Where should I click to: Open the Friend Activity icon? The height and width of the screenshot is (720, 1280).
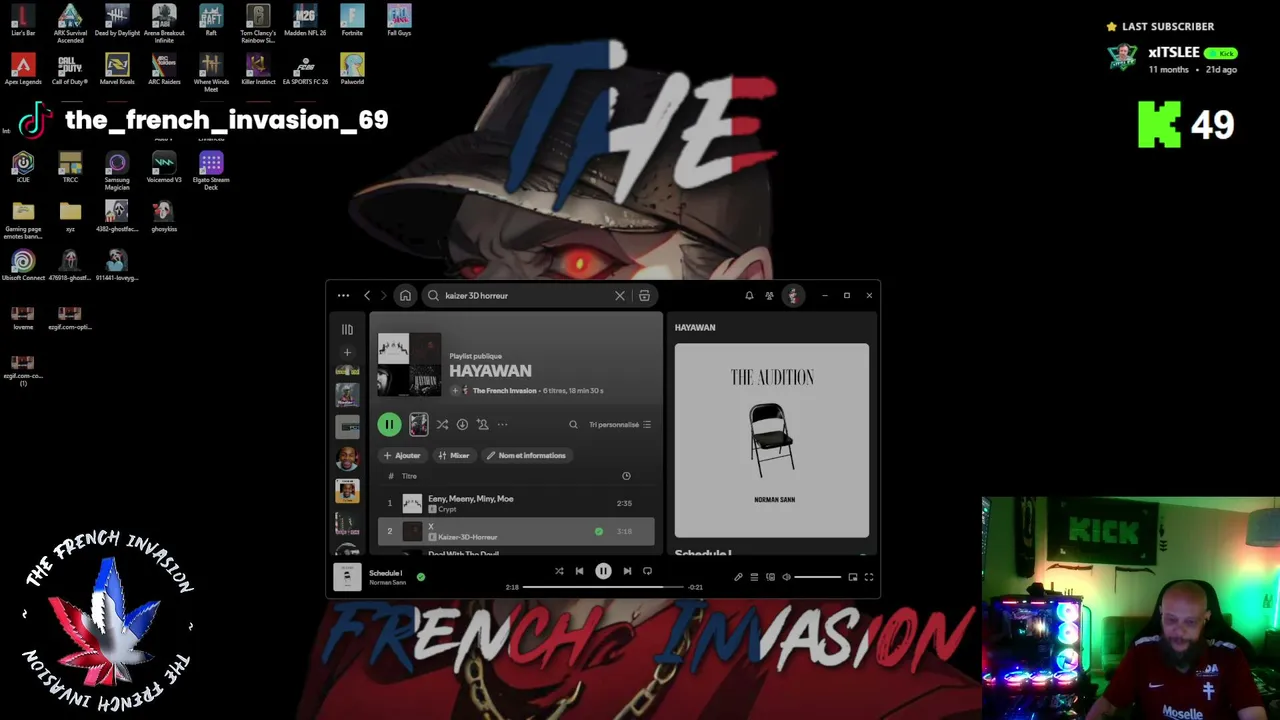coord(769,296)
